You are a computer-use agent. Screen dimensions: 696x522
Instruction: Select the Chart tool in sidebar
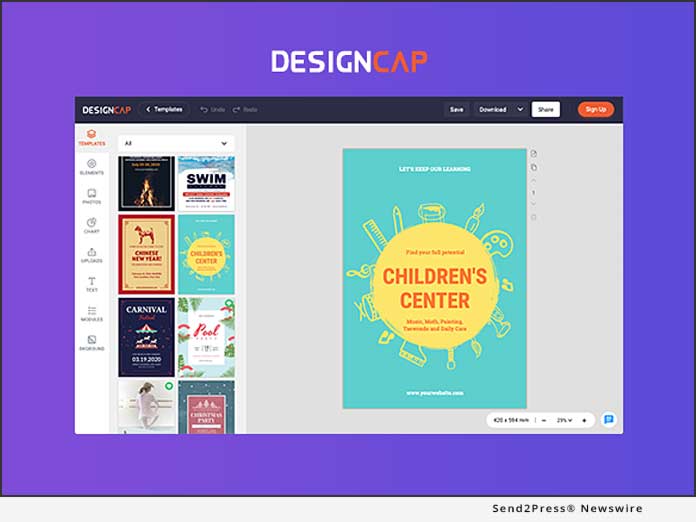(x=91, y=226)
